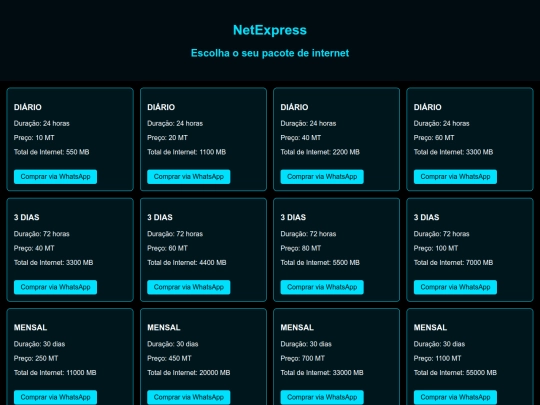Buy the 3 Dias 40 MT package via WhatsApp
540x405 pixels.
pyautogui.click(x=55, y=287)
